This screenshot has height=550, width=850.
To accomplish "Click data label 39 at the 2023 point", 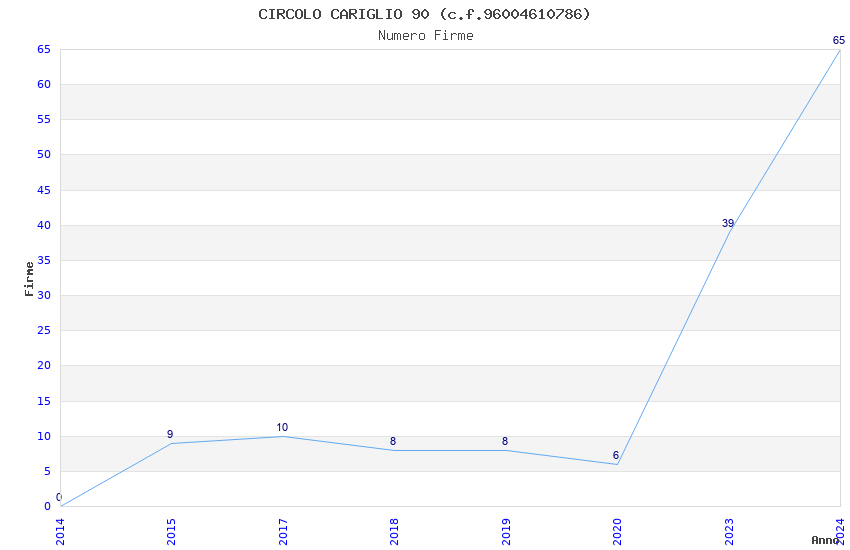I will pos(728,223).
